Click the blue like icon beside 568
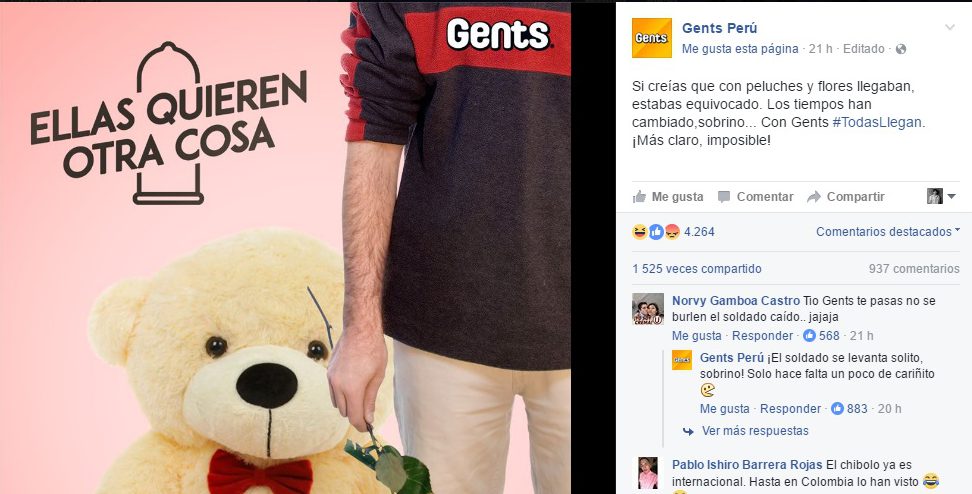This screenshot has height=494, width=972. 809,336
